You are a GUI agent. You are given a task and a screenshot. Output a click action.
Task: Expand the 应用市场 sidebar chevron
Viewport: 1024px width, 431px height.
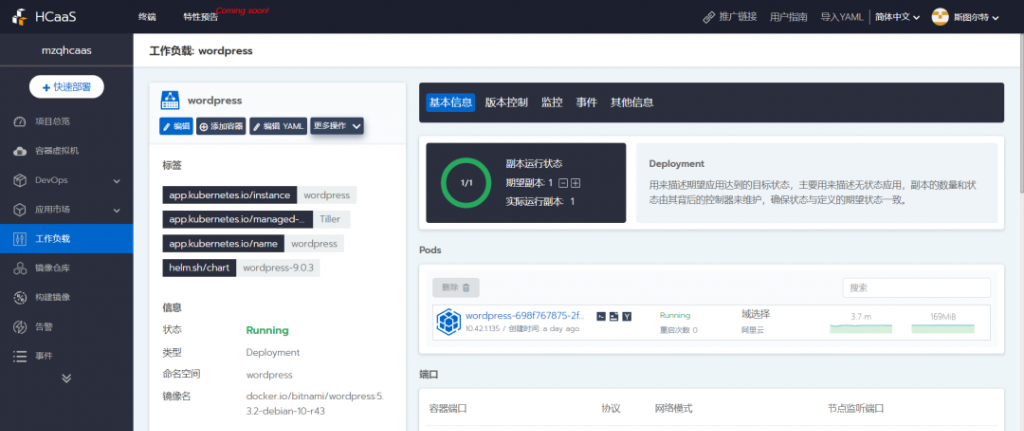117,210
